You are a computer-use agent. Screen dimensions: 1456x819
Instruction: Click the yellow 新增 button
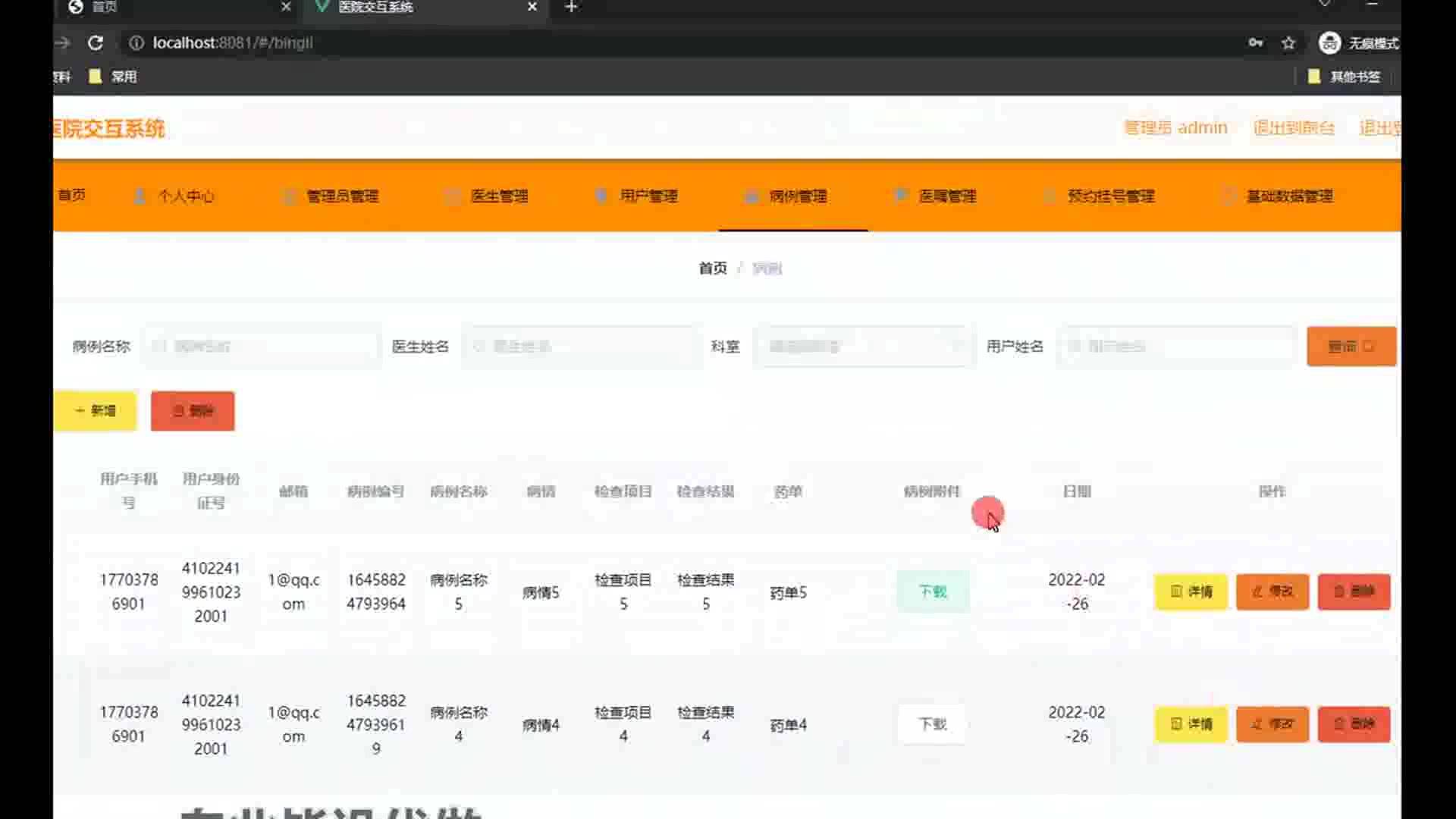[x=96, y=411]
